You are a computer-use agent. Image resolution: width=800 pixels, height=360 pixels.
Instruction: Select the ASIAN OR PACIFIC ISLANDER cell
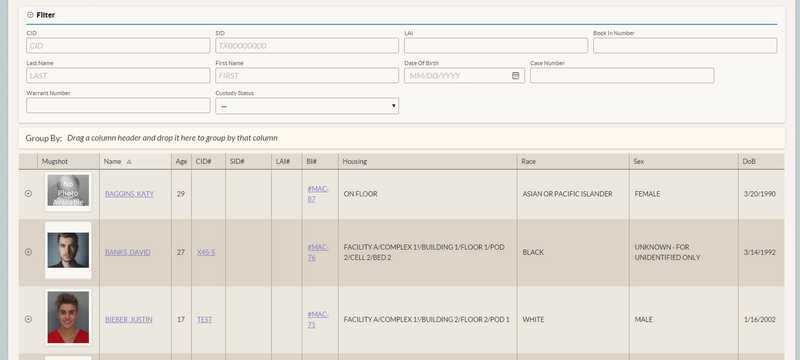(572, 194)
